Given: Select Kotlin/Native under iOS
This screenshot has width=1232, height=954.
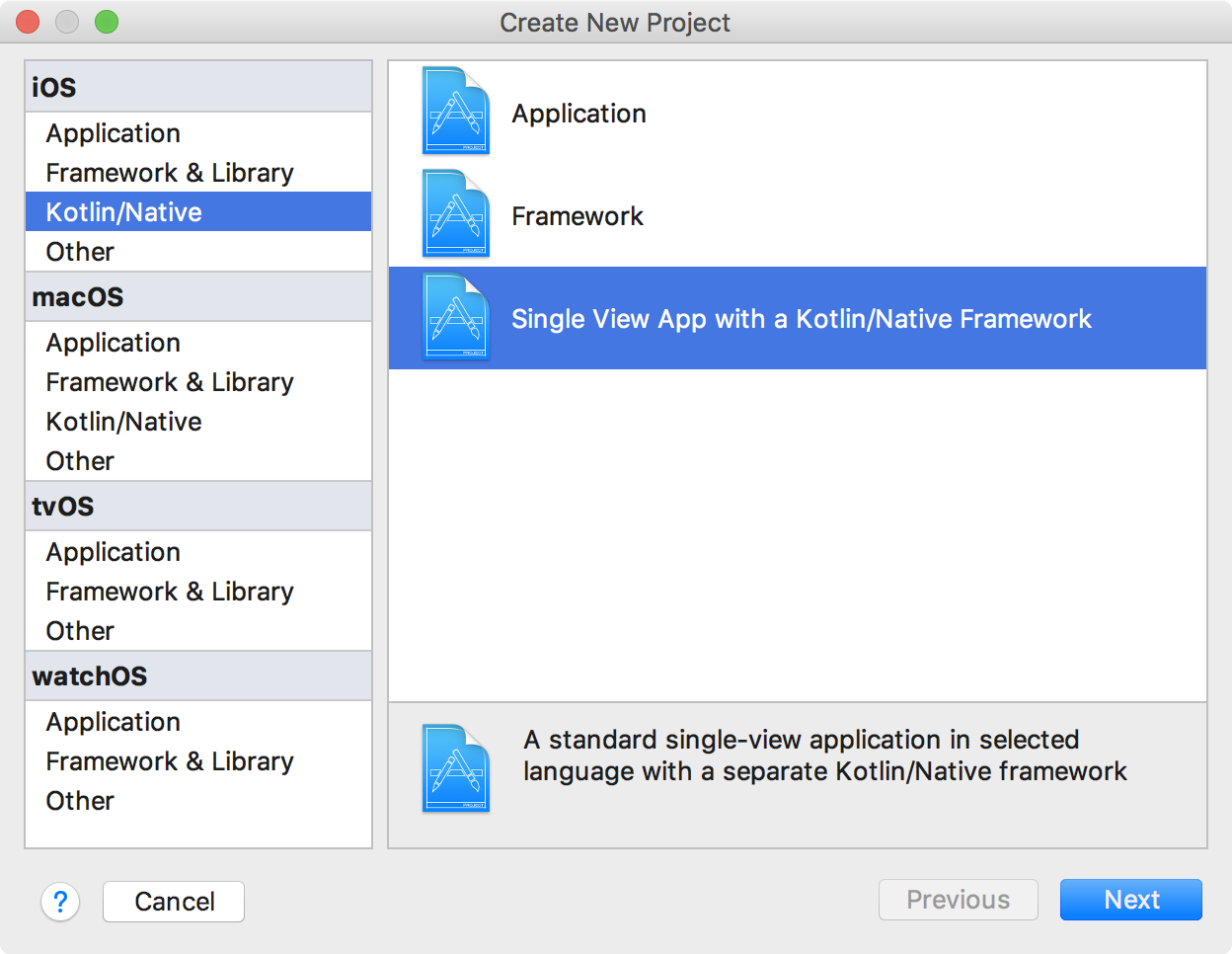Looking at the screenshot, I should (x=198, y=211).
